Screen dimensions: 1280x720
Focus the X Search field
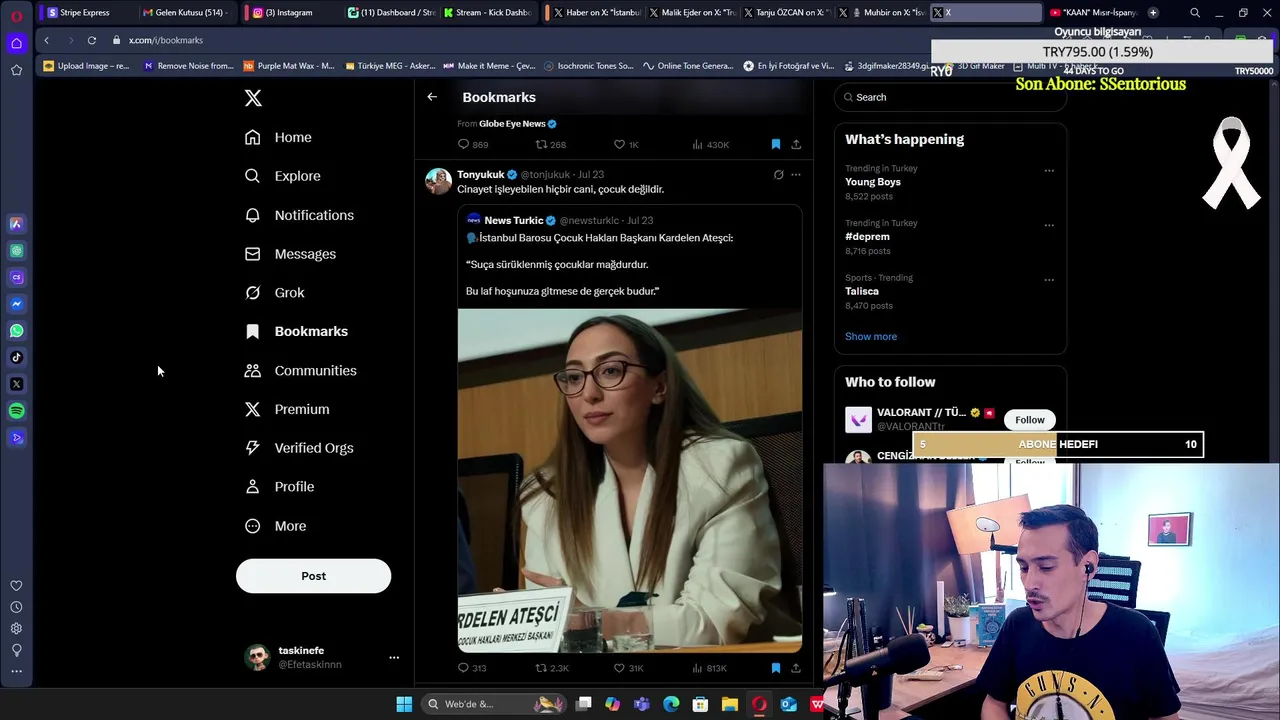pos(950,97)
